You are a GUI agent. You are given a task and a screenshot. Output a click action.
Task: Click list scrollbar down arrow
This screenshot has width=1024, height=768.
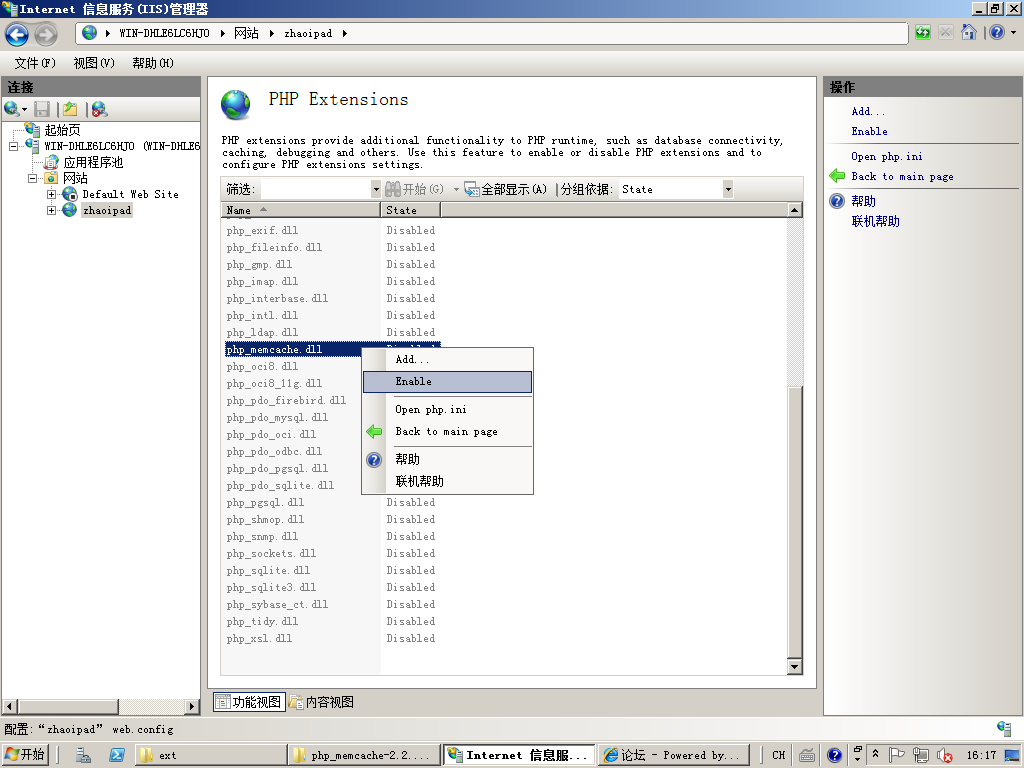[794, 667]
